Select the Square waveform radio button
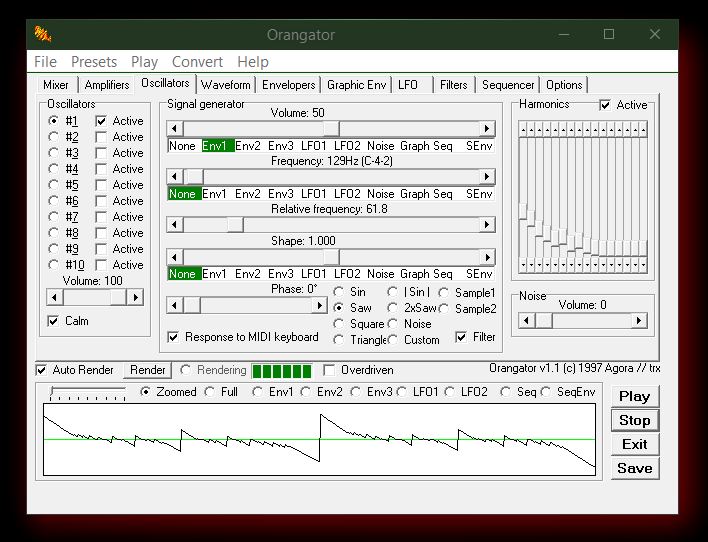This screenshot has height=542, width=708. [x=340, y=324]
